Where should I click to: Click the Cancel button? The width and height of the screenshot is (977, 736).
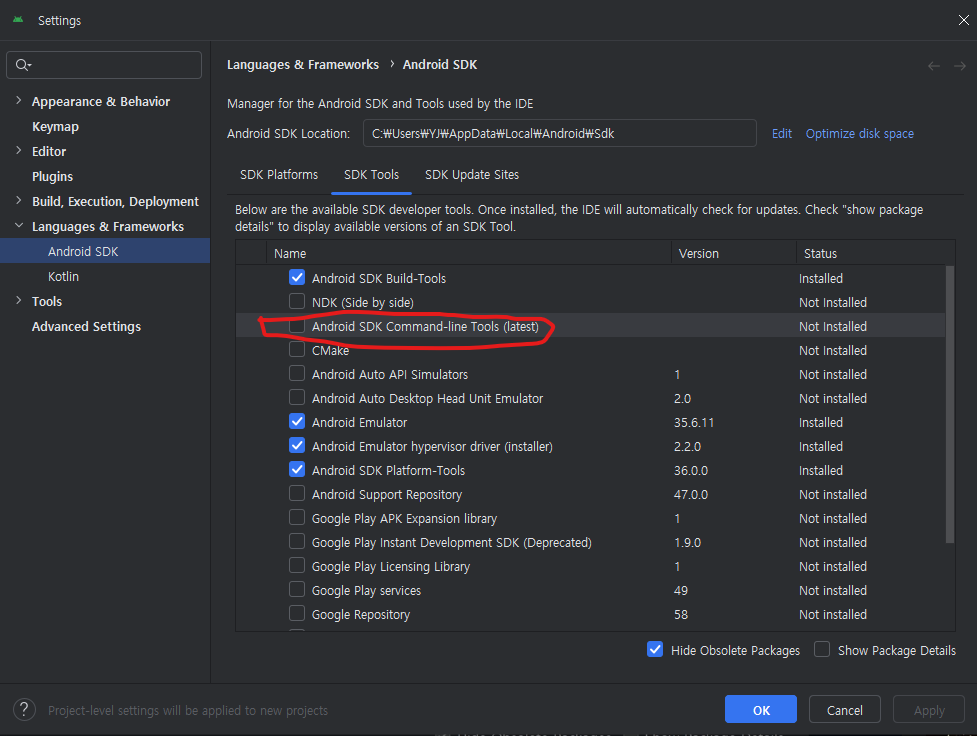pyautogui.click(x=844, y=709)
